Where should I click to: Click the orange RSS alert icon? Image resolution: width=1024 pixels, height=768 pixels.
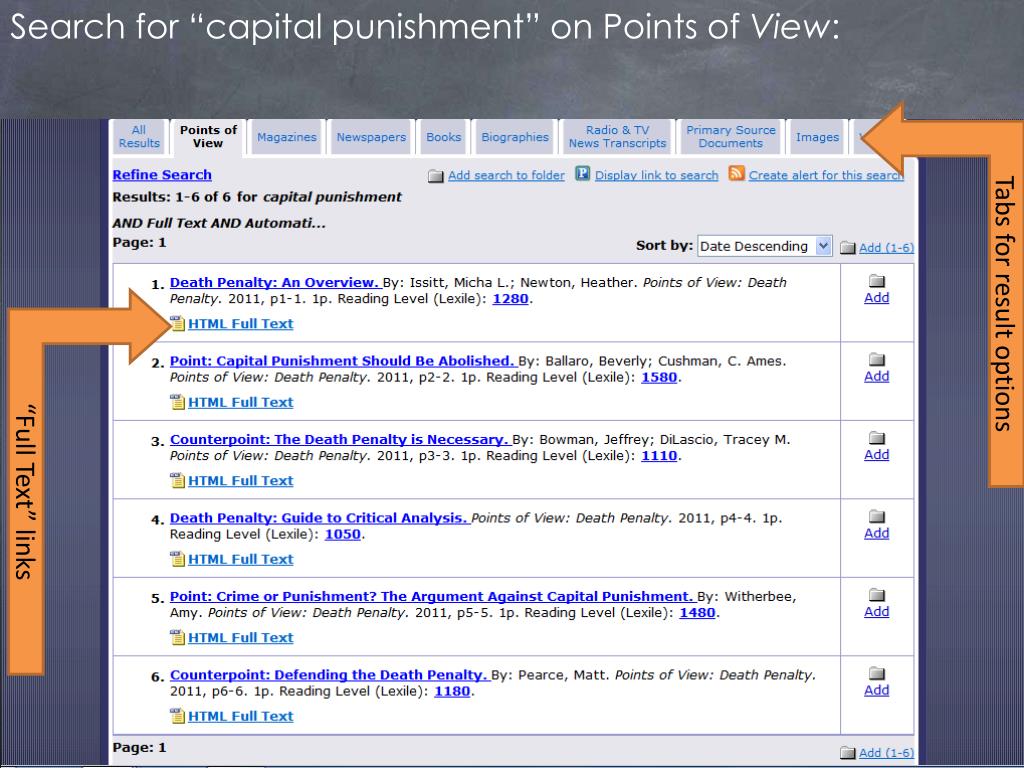point(737,174)
